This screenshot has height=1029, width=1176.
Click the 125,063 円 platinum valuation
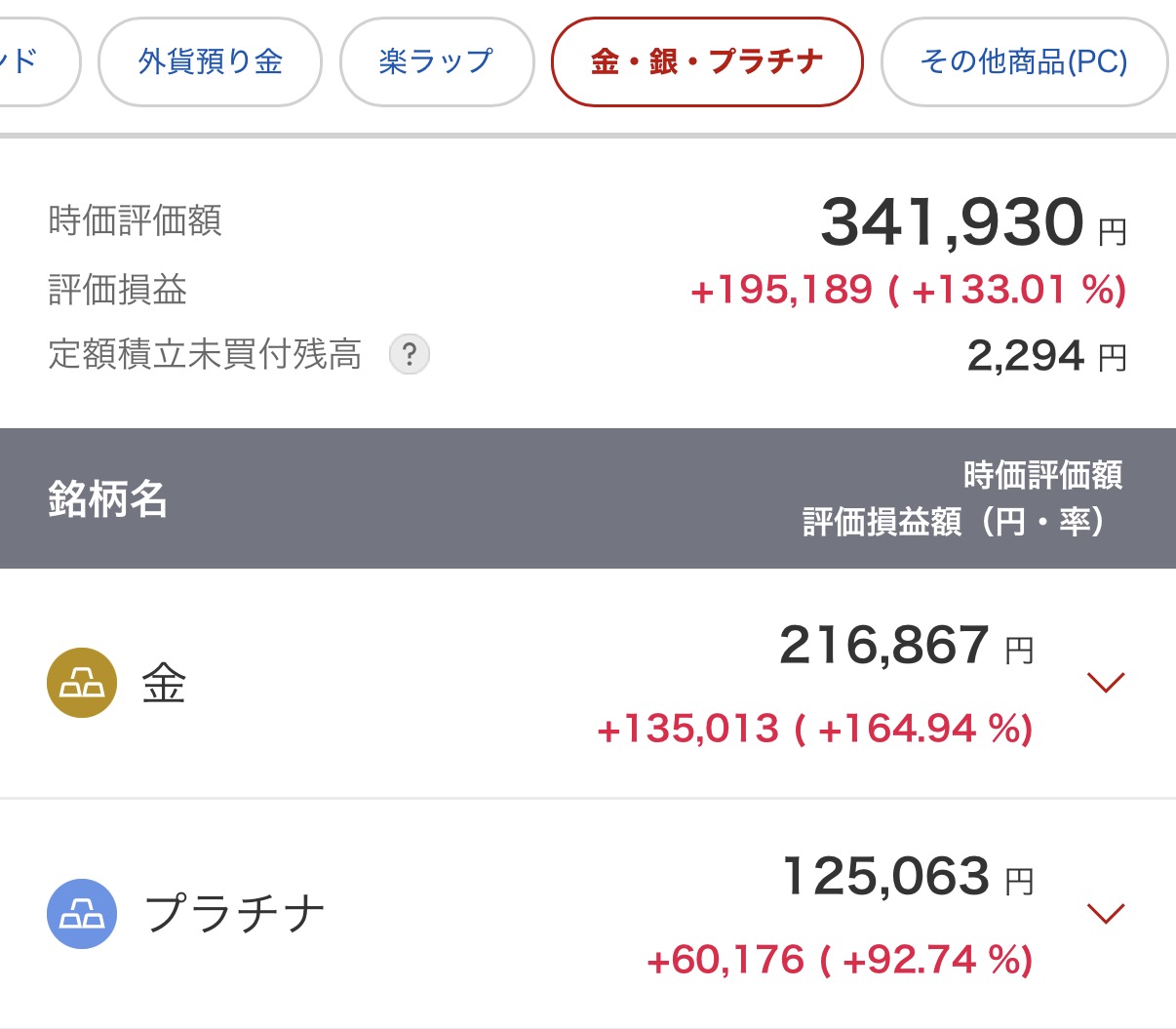(x=908, y=877)
